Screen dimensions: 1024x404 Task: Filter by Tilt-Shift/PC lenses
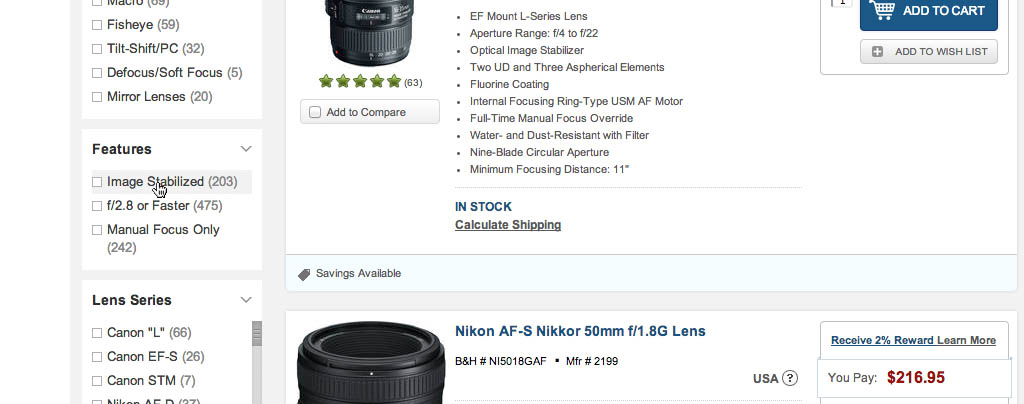tap(97, 48)
